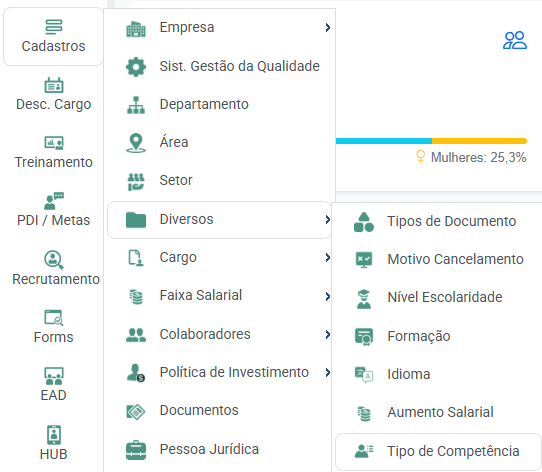
Task: Click the blue users icon at top right
Action: pos(515,40)
